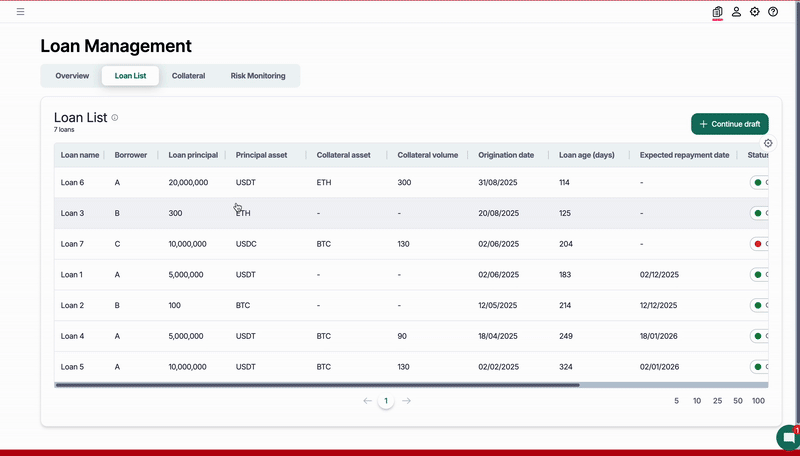
Task: Show 100 rows per page
Action: tap(758, 401)
